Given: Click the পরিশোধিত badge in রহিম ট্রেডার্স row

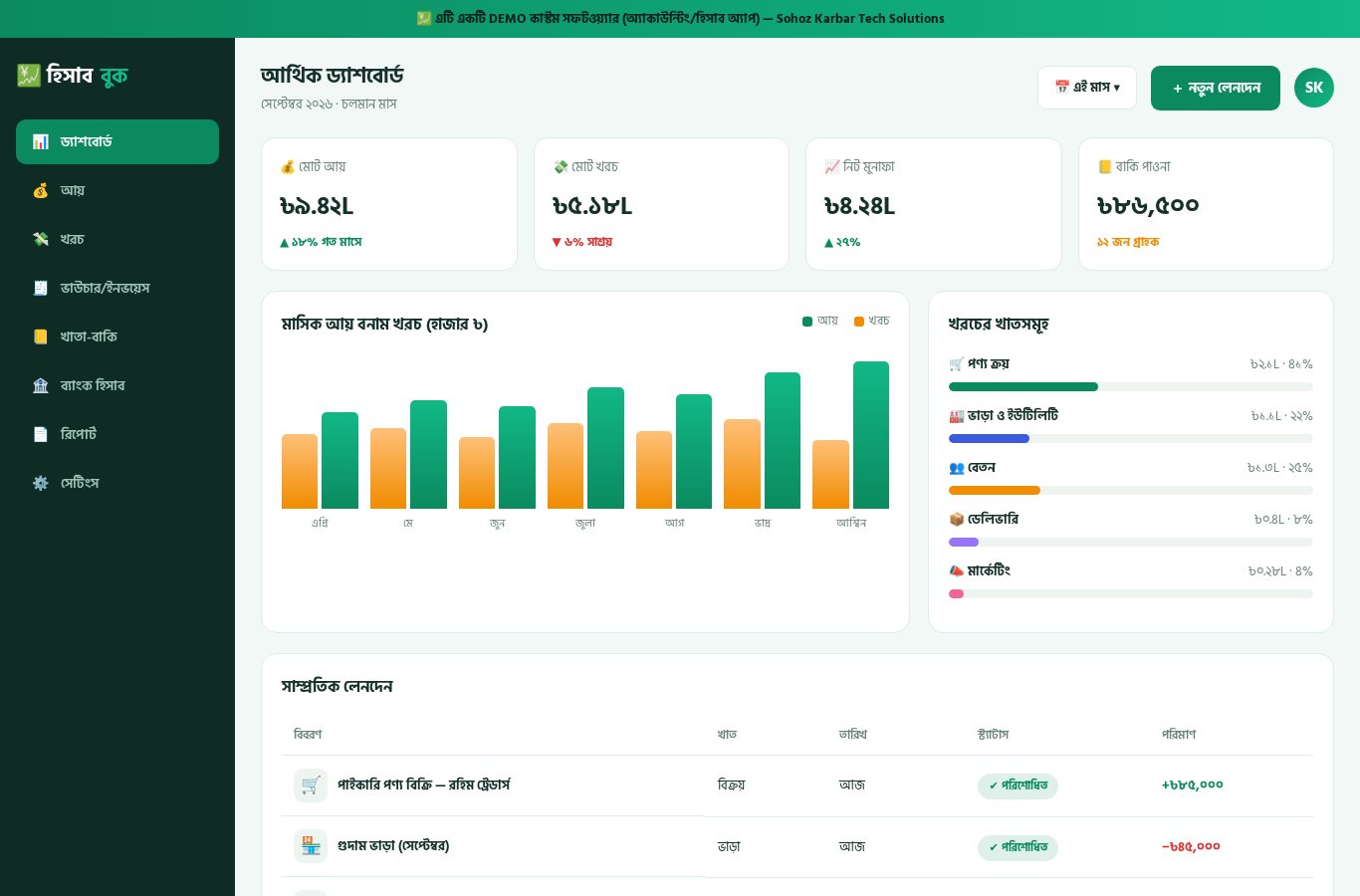Looking at the screenshot, I should [1018, 785].
